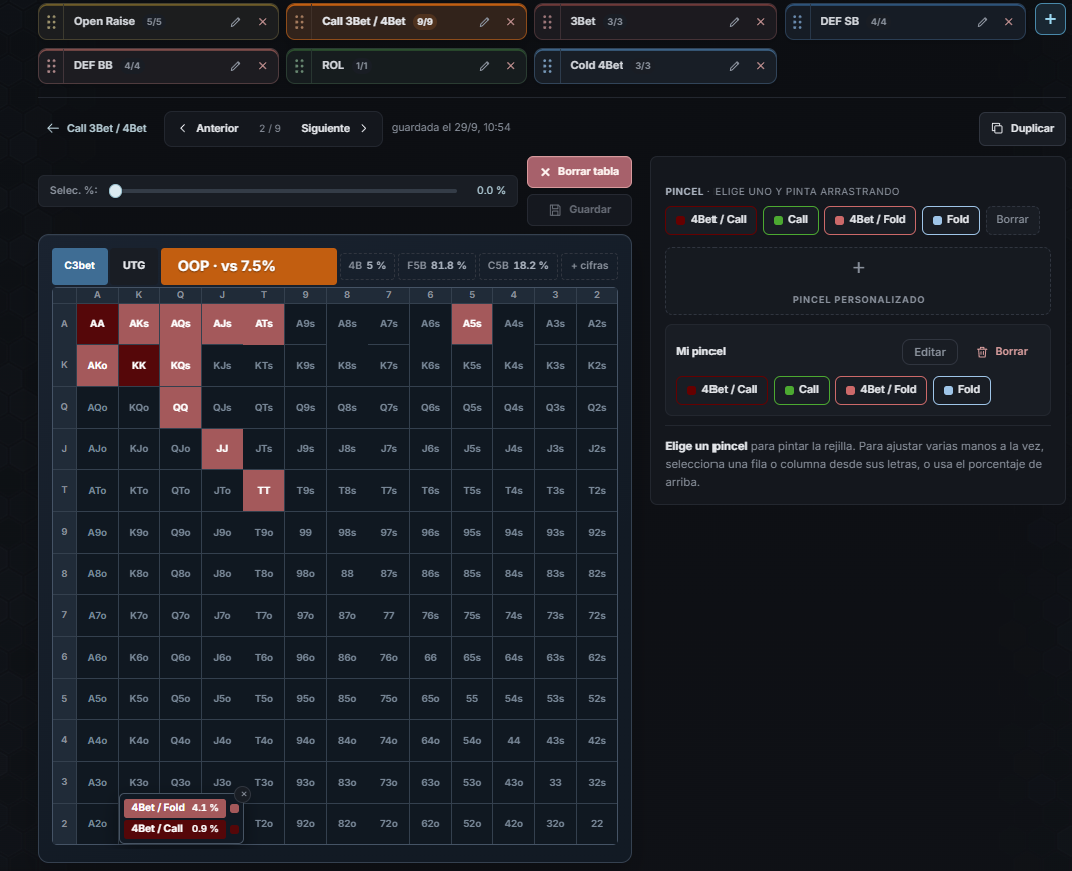Grab the Cold 4Bet drag handle
1072x871 pixels.
548,66
